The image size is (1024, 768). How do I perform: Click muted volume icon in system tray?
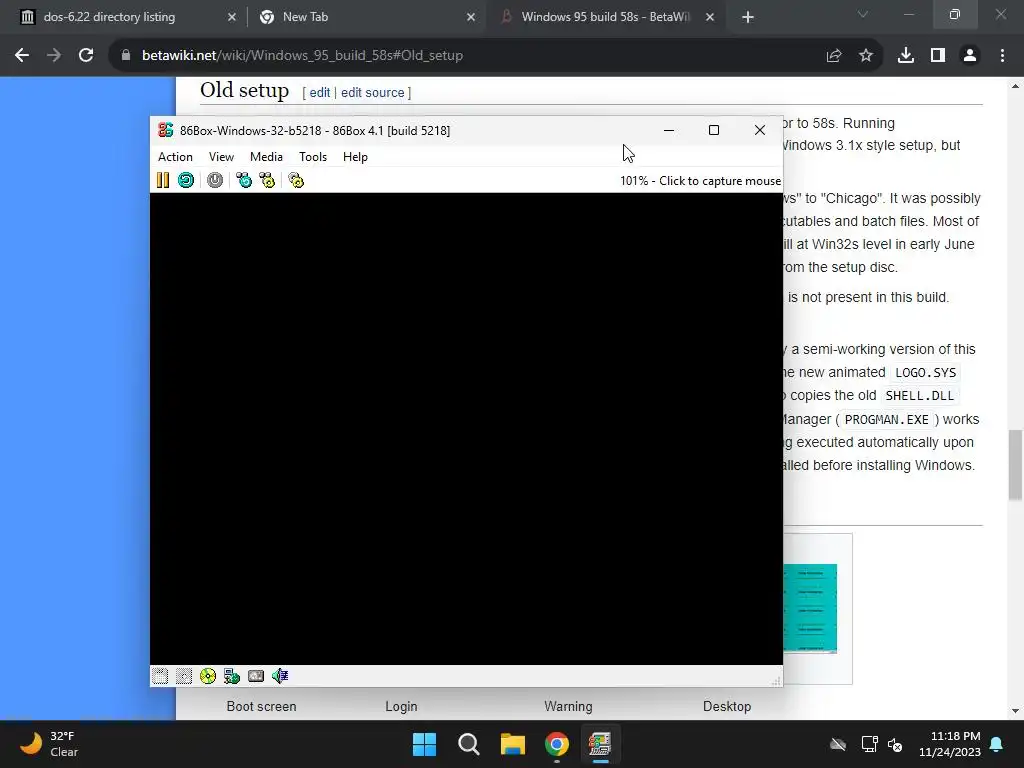click(x=895, y=744)
